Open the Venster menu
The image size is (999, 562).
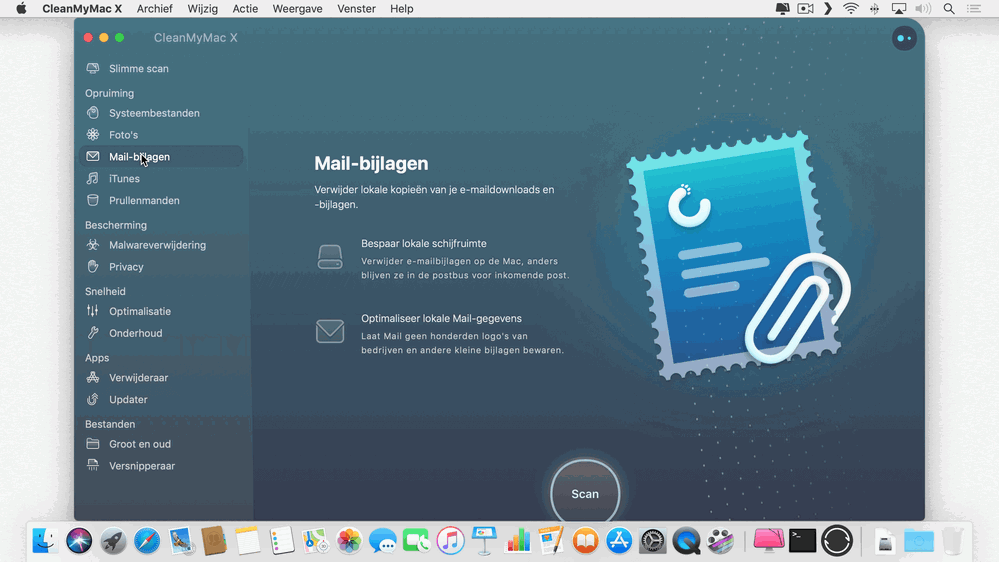356,9
